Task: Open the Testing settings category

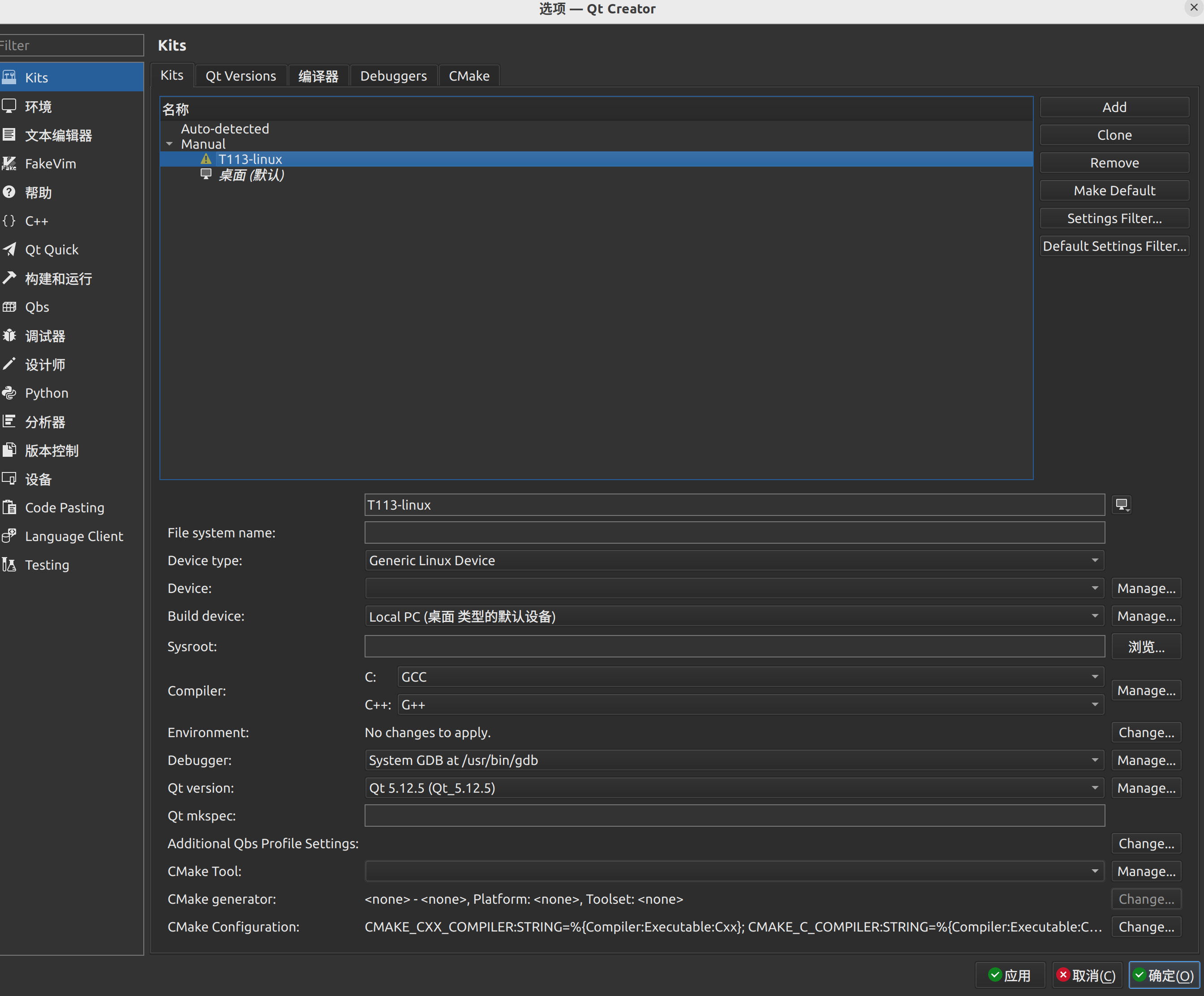Action: coord(71,565)
